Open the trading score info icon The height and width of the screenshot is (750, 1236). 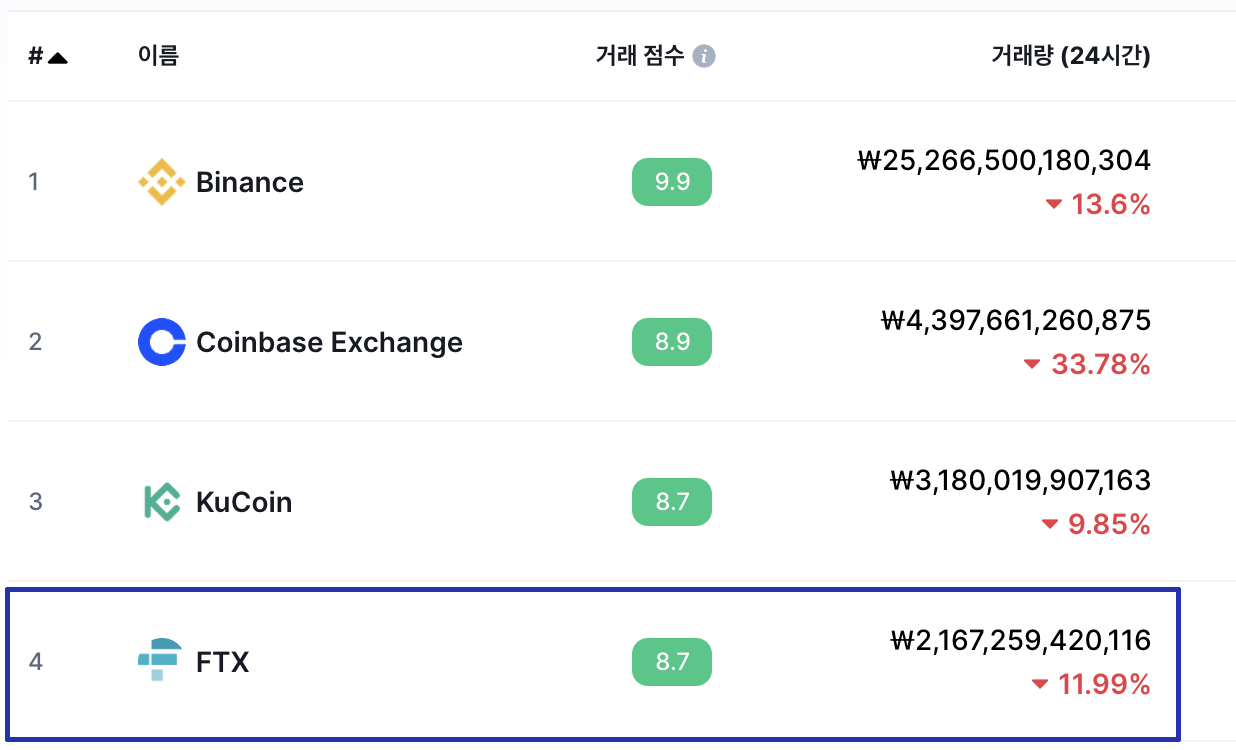tap(704, 56)
